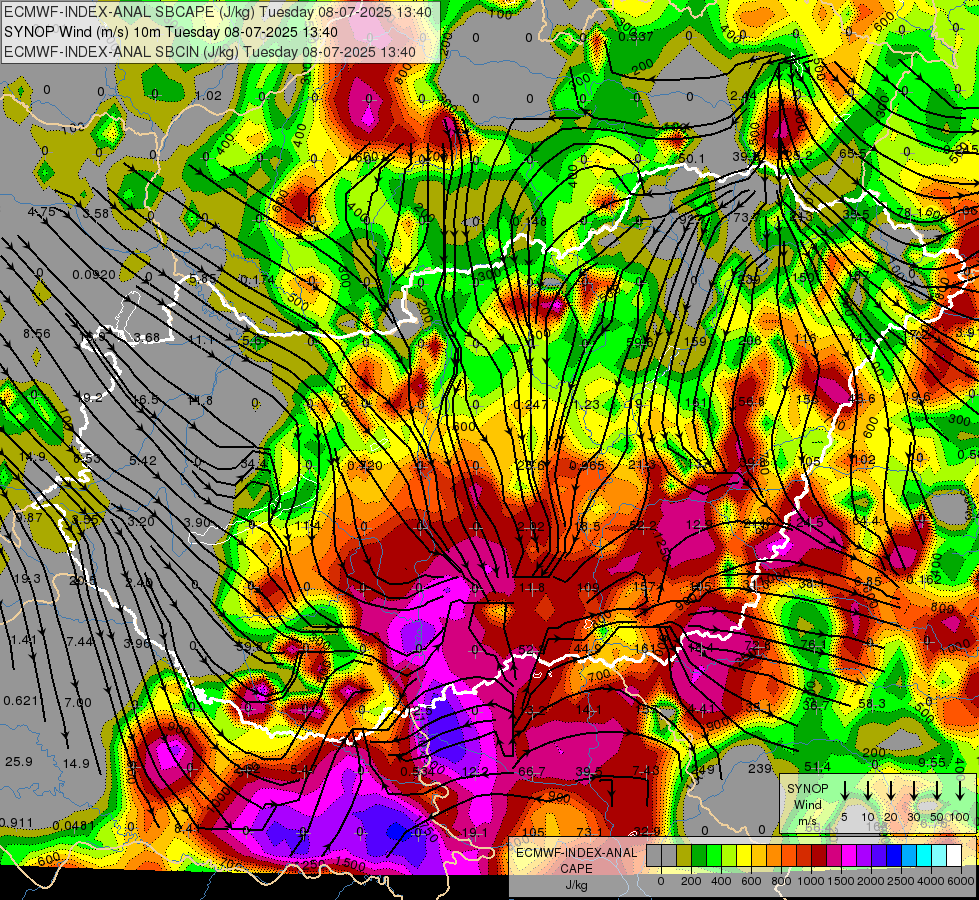Click the wind arrow above the 20 m/s label
Image resolution: width=979 pixels, height=900 pixels.
click(891, 791)
